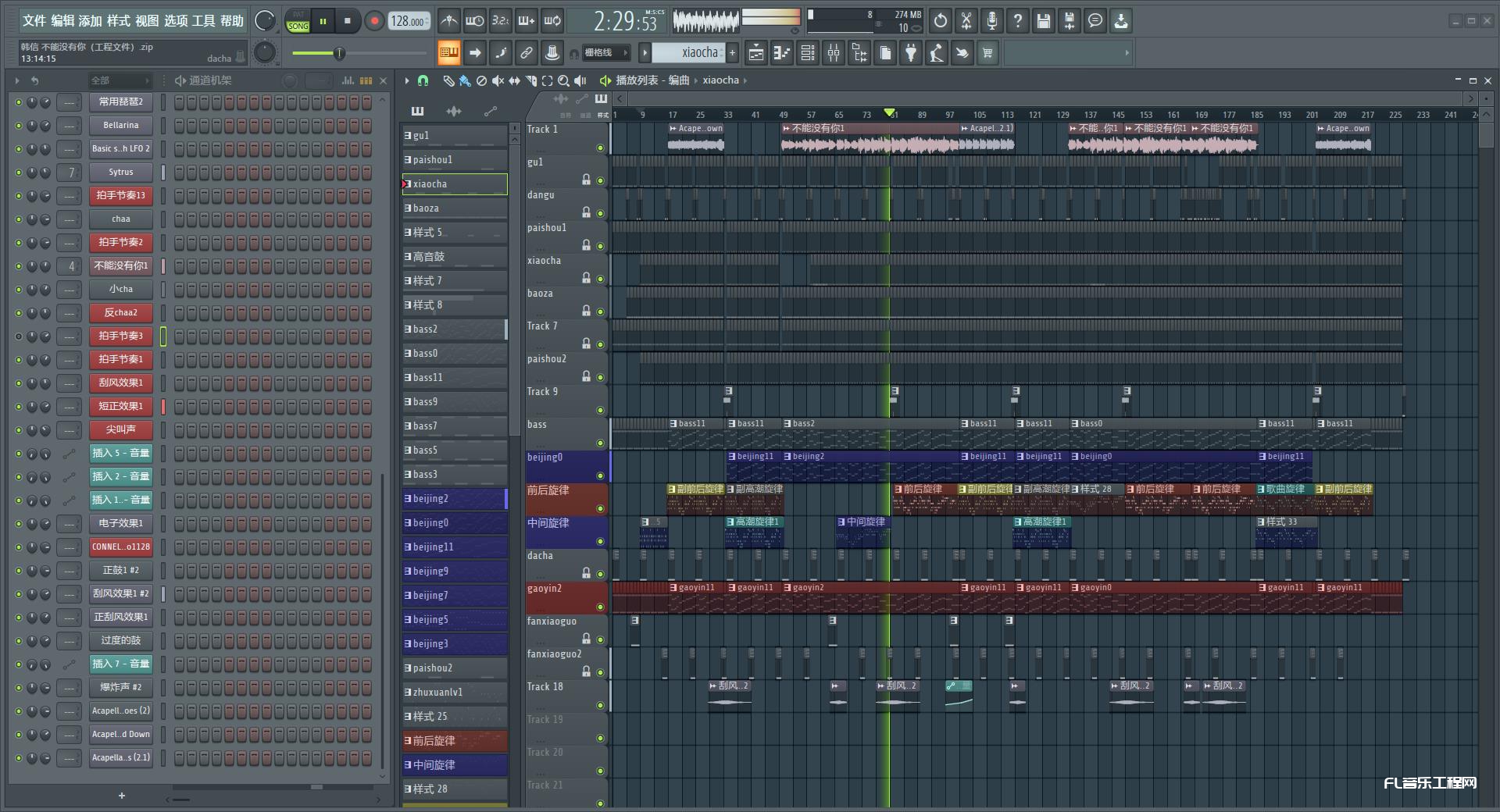Screen dimensions: 1500x812
Task: Click the auto-scroll arrow icon
Action: (475, 53)
